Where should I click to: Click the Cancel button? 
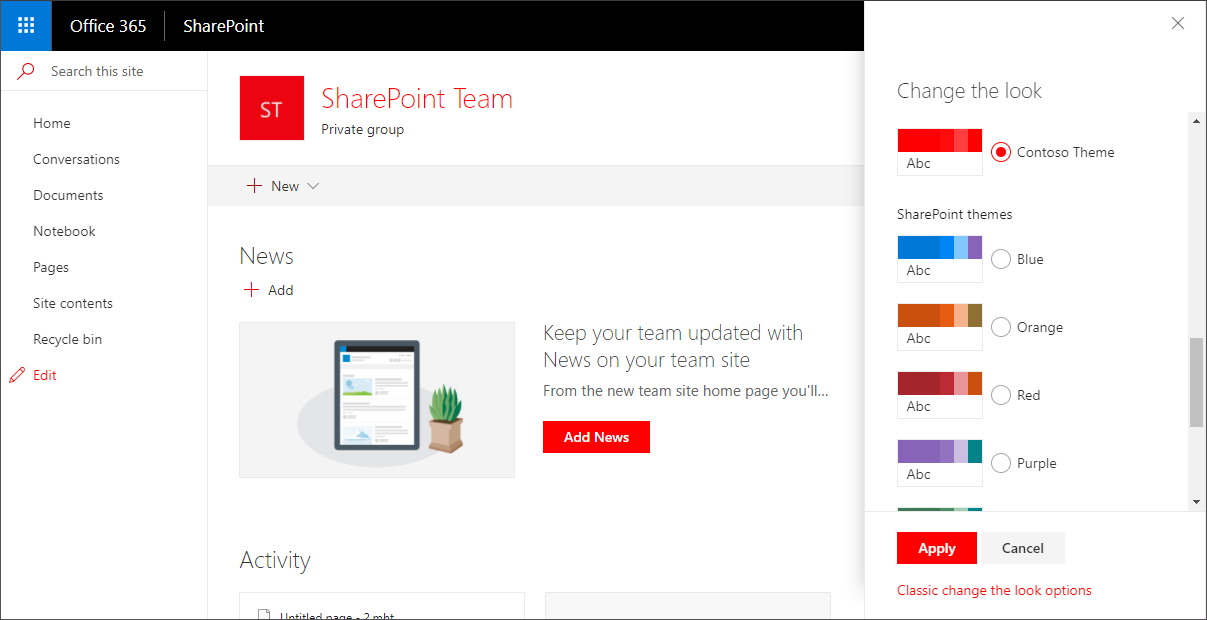tap(1023, 548)
